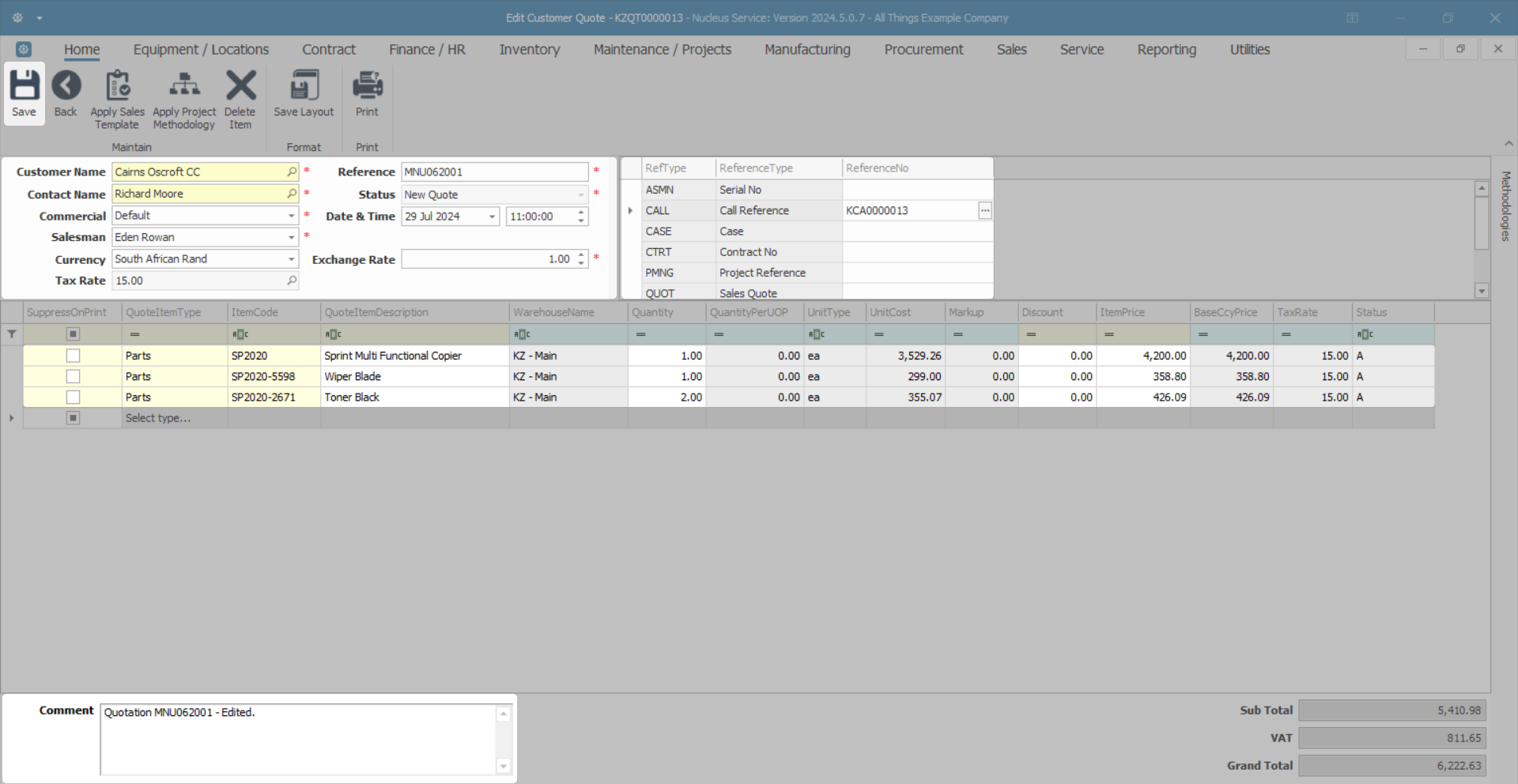This screenshot has height=784, width=1518.
Task: Expand the CALL reference row indicator
Action: pyautogui.click(x=630, y=210)
